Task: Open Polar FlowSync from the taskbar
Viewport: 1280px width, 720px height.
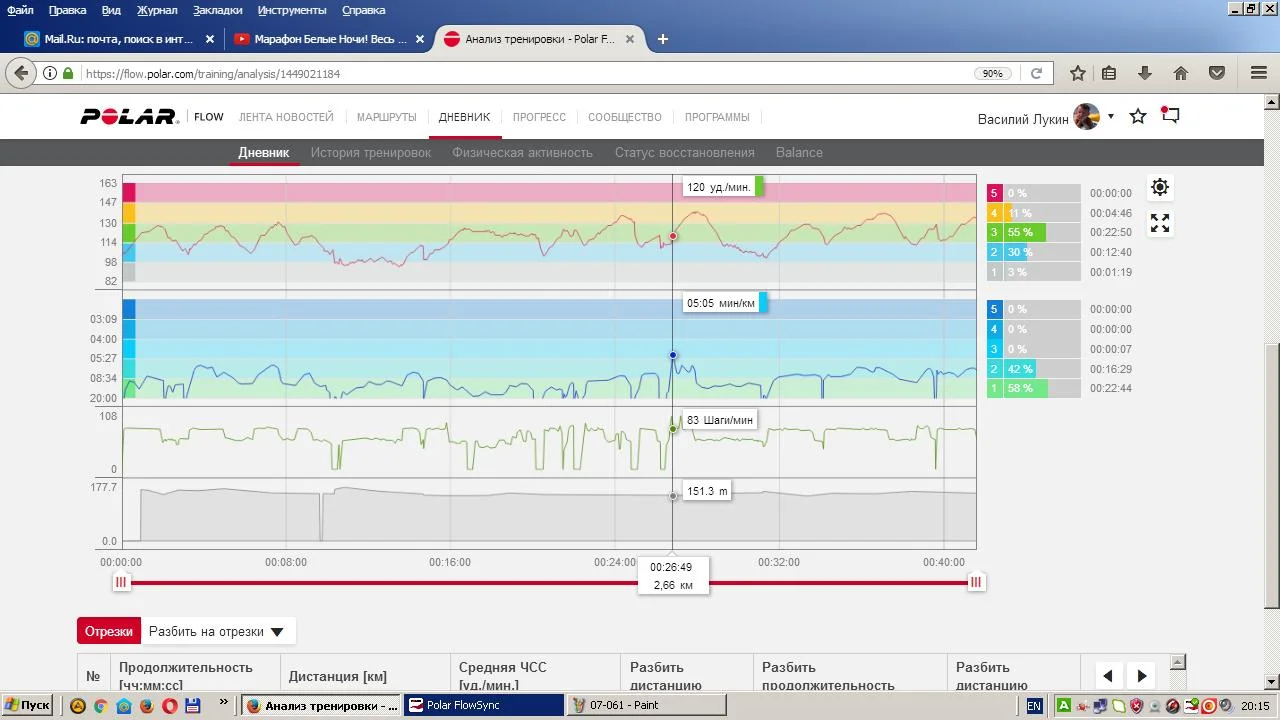Action: pos(483,705)
